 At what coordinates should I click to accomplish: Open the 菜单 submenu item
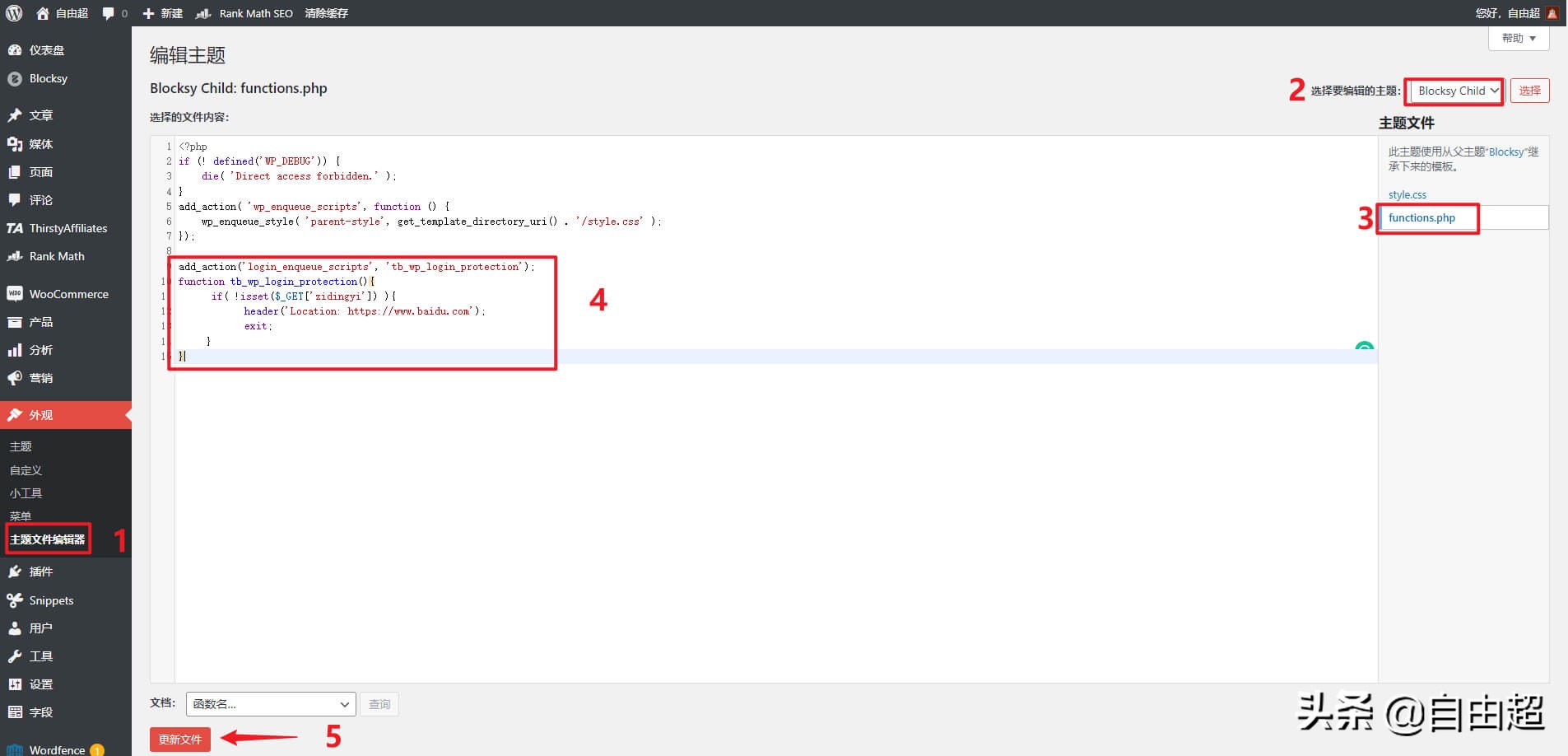[x=21, y=516]
